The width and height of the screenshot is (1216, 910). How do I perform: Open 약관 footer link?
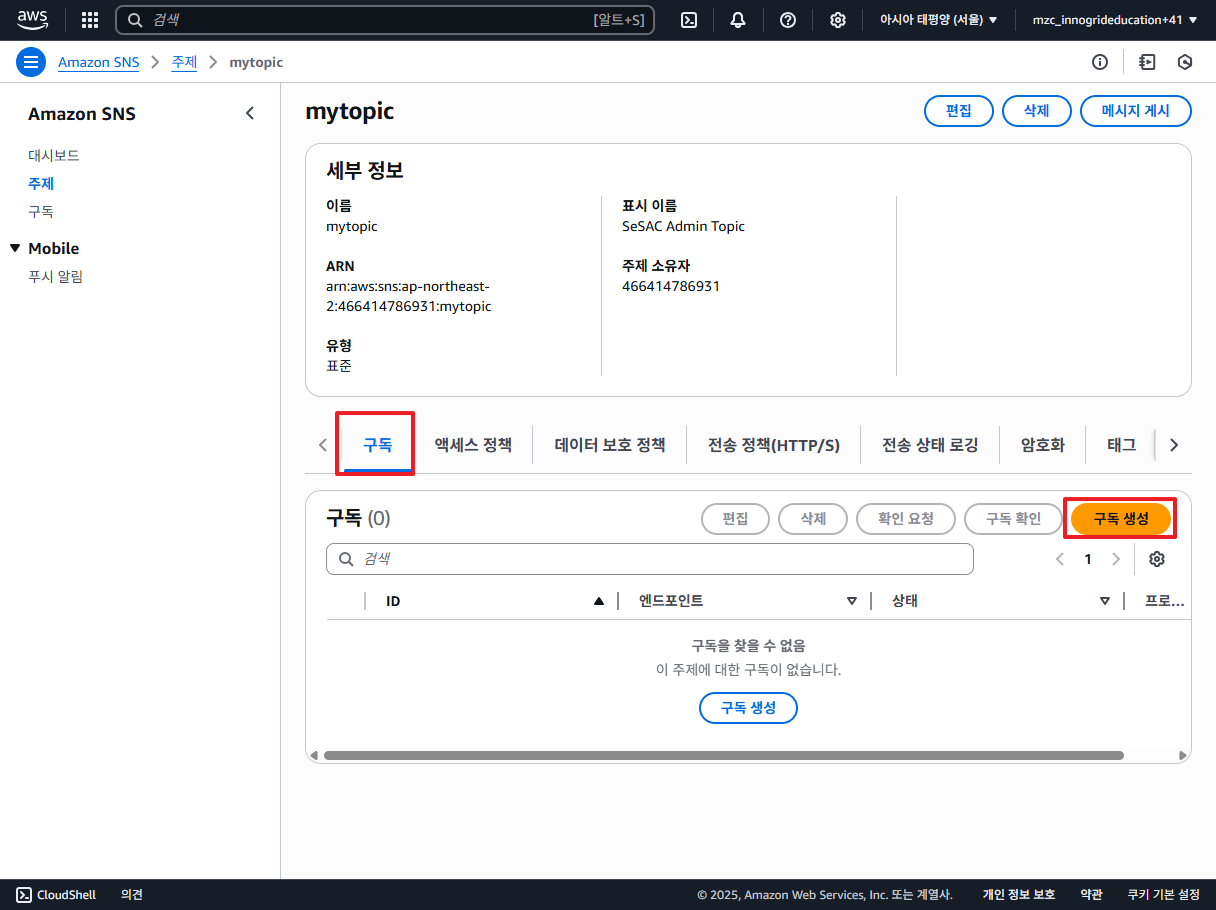click(1091, 895)
